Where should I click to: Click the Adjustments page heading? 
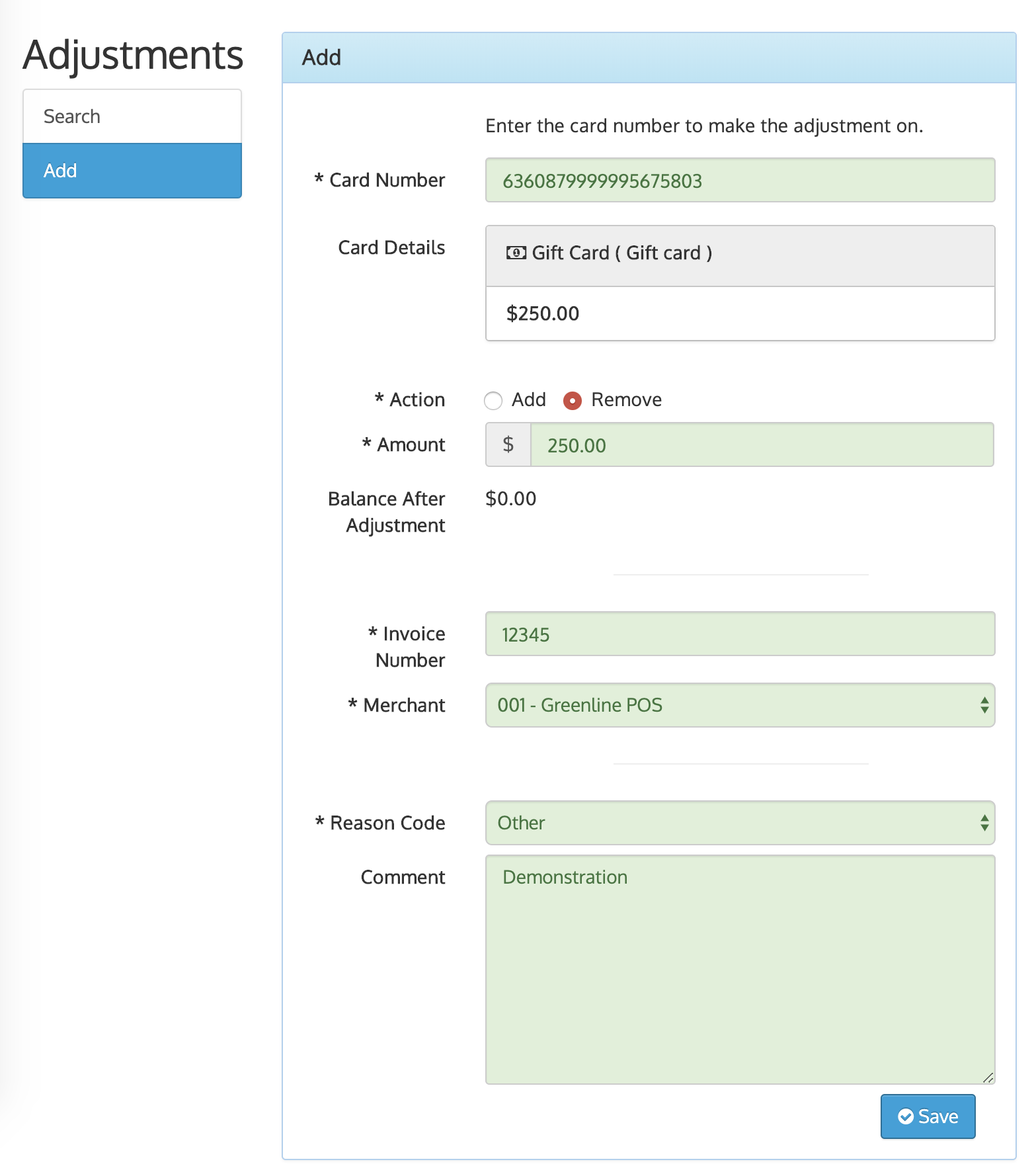pos(133,54)
